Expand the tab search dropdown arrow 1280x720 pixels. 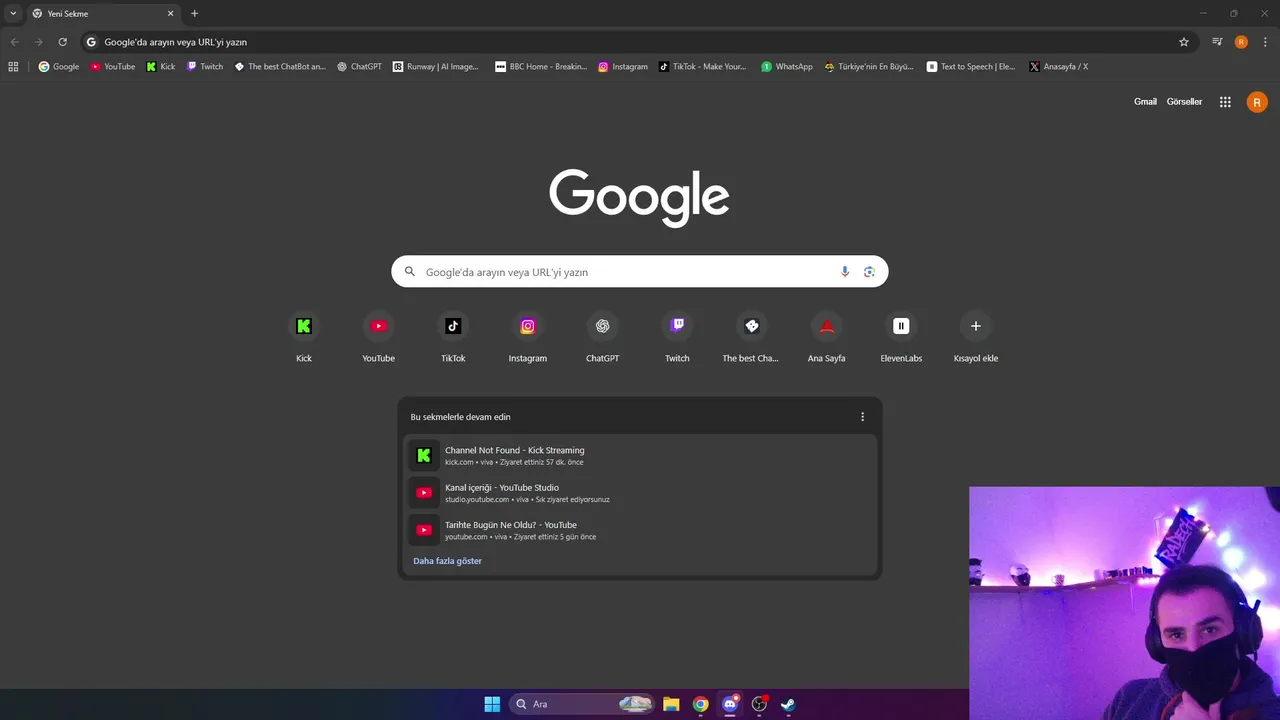13,14
